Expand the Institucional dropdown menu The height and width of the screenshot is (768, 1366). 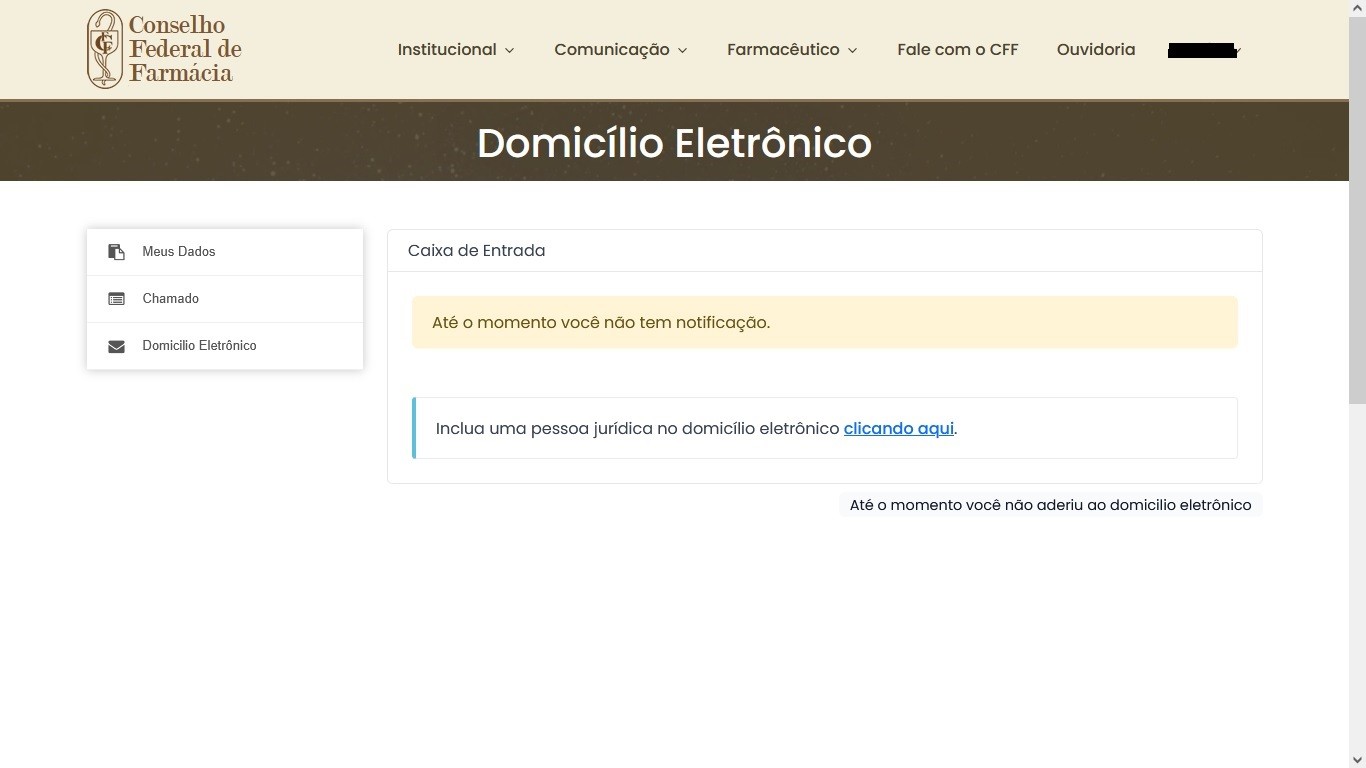(x=456, y=50)
